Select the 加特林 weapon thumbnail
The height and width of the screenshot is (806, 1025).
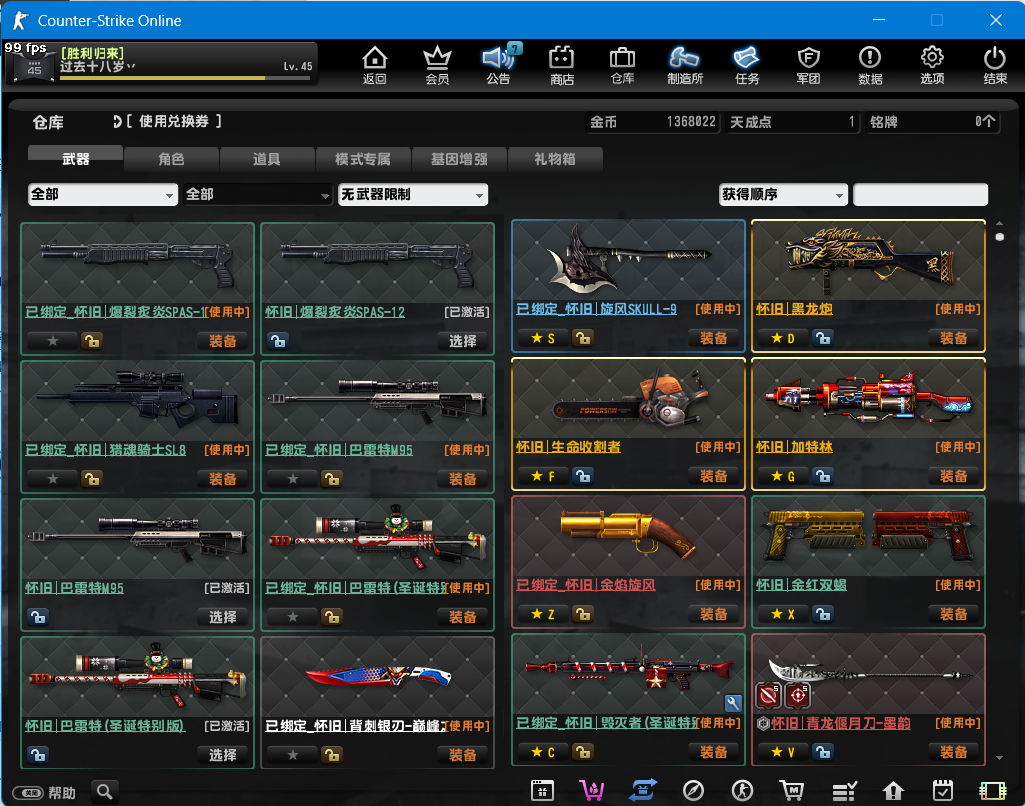click(x=868, y=399)
